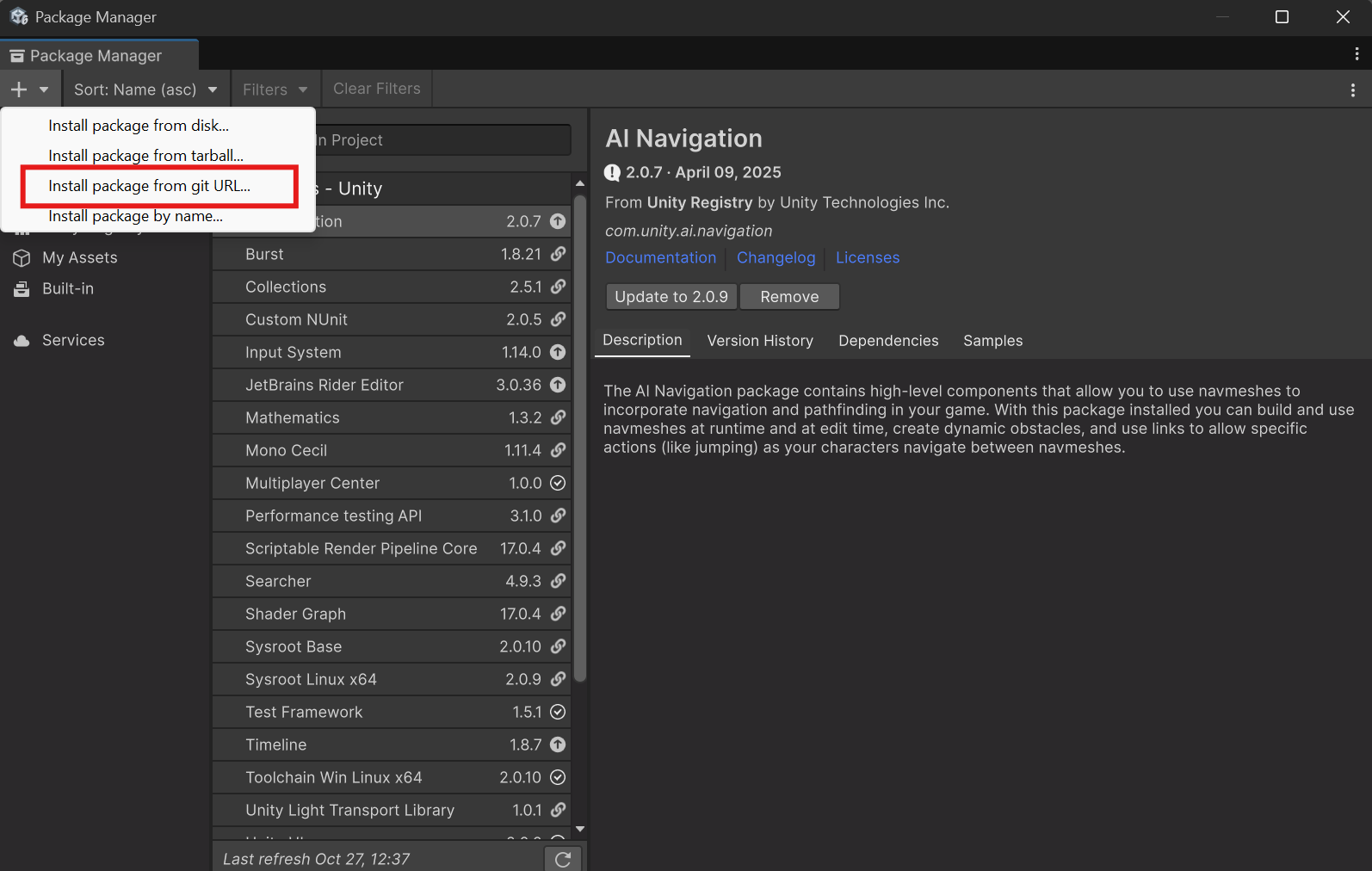1372x871 pixels.
Task: Open the Dependencies tab
Action: pos(888,341)
